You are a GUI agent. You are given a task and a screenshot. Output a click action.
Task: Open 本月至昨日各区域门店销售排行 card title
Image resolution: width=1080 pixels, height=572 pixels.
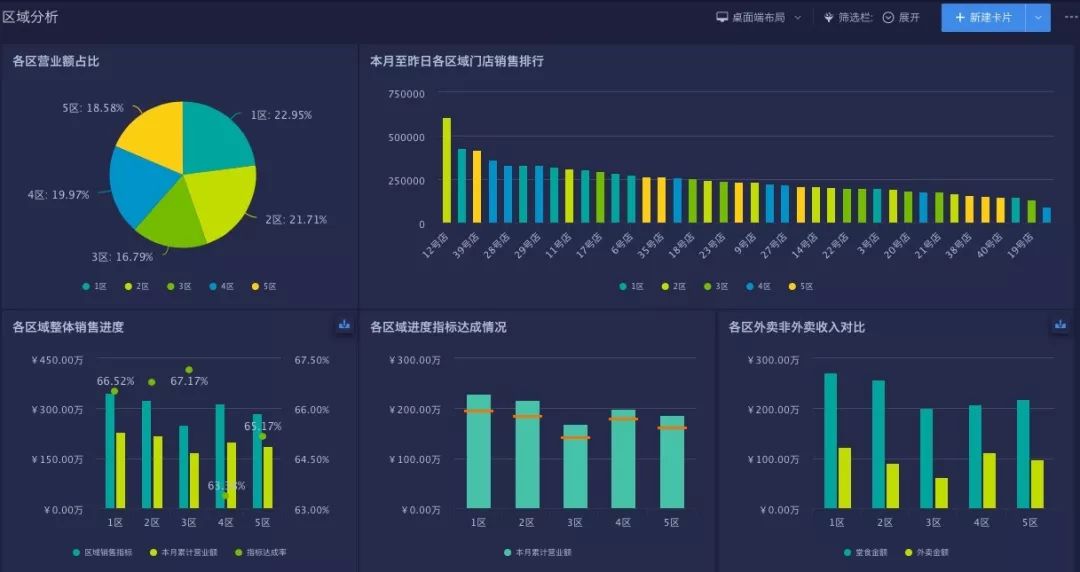(x=457, y=61)
